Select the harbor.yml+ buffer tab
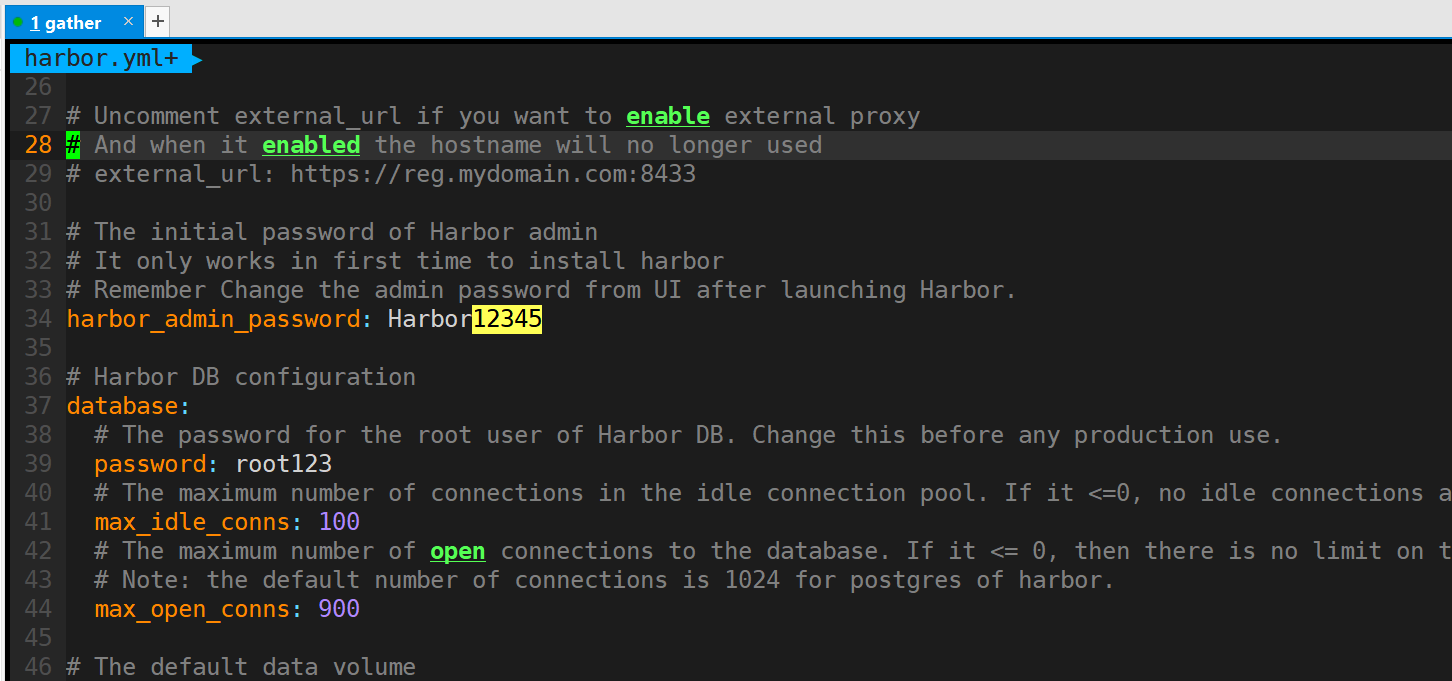1452x681 pixels. tap(100, 57)
